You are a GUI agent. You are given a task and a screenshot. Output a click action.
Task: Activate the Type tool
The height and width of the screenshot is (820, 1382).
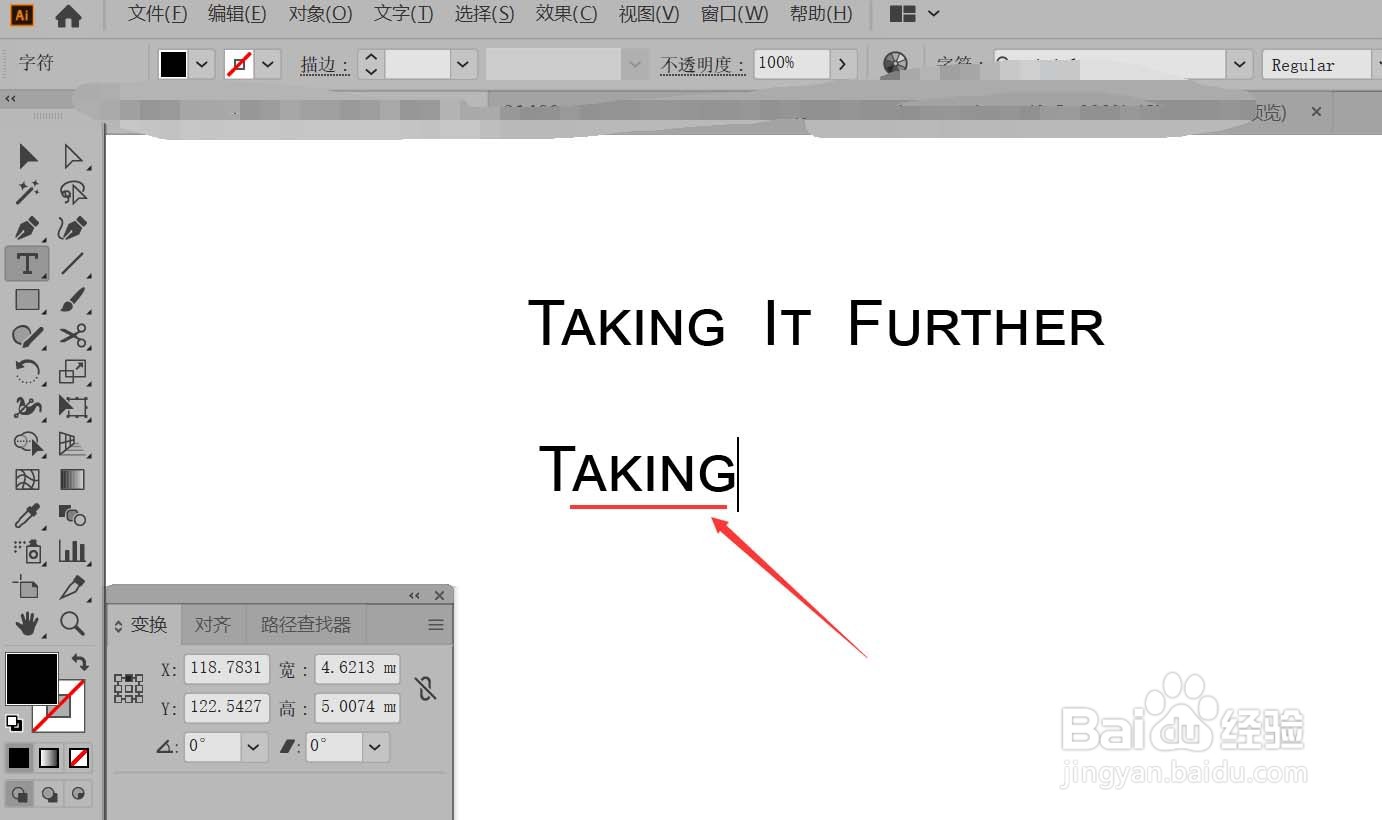[x=27, y=264]
